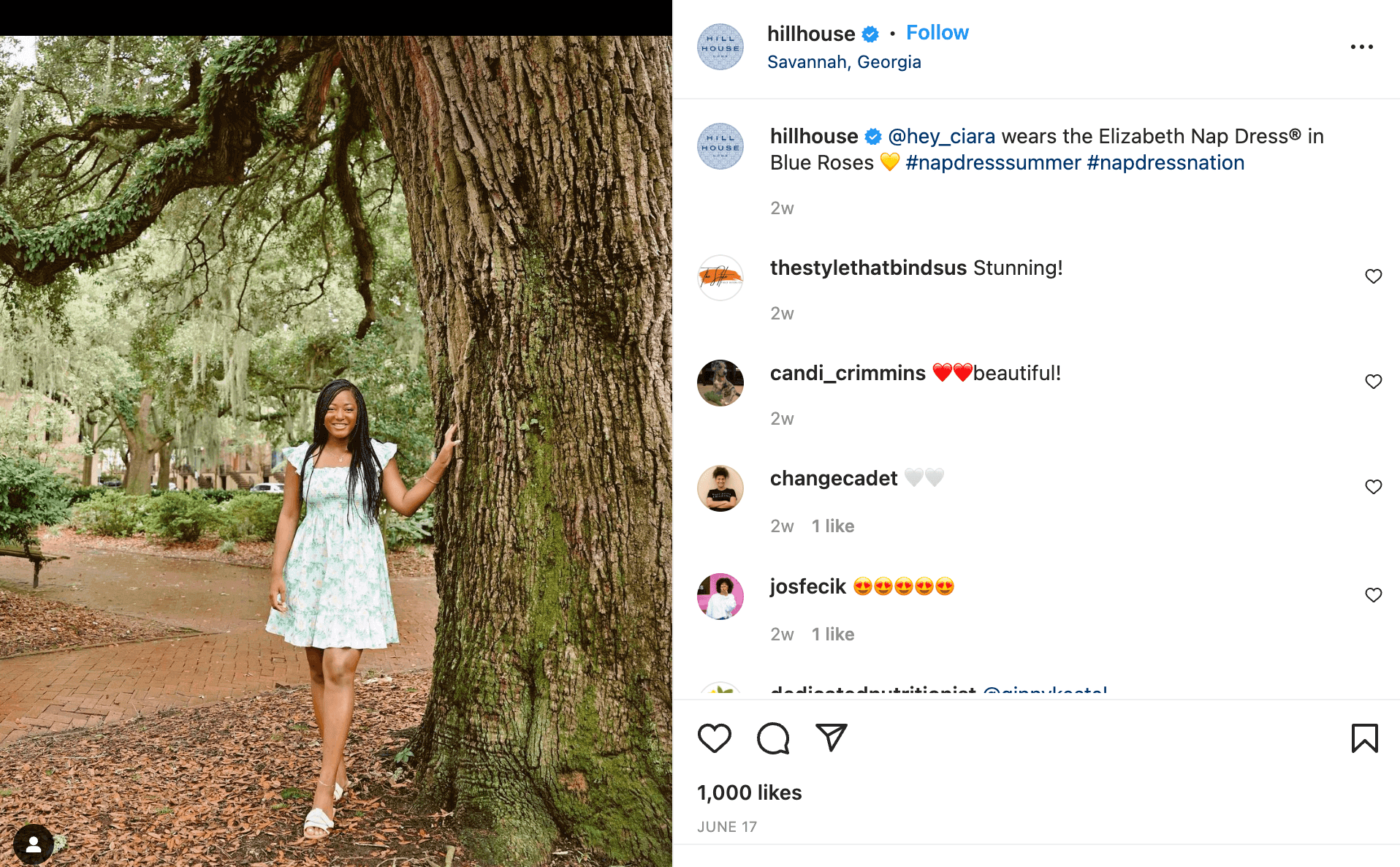View the 1,000 likes list
The width and height of the screenshot is (1400, 867).
(749, 792)
